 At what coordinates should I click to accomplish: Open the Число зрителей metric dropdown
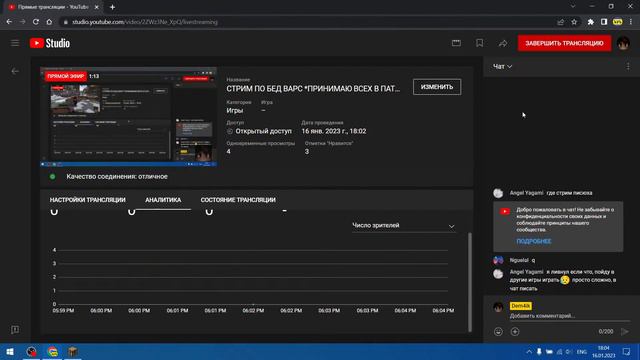[404, 226]
